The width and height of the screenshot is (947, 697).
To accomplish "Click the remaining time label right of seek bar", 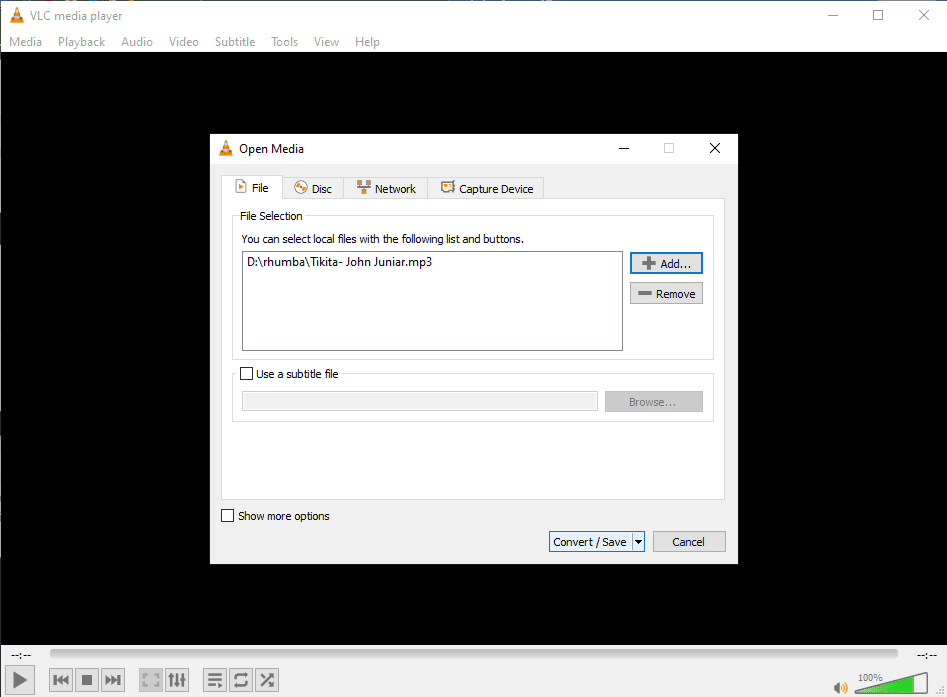I will click(x=926, y=655).
